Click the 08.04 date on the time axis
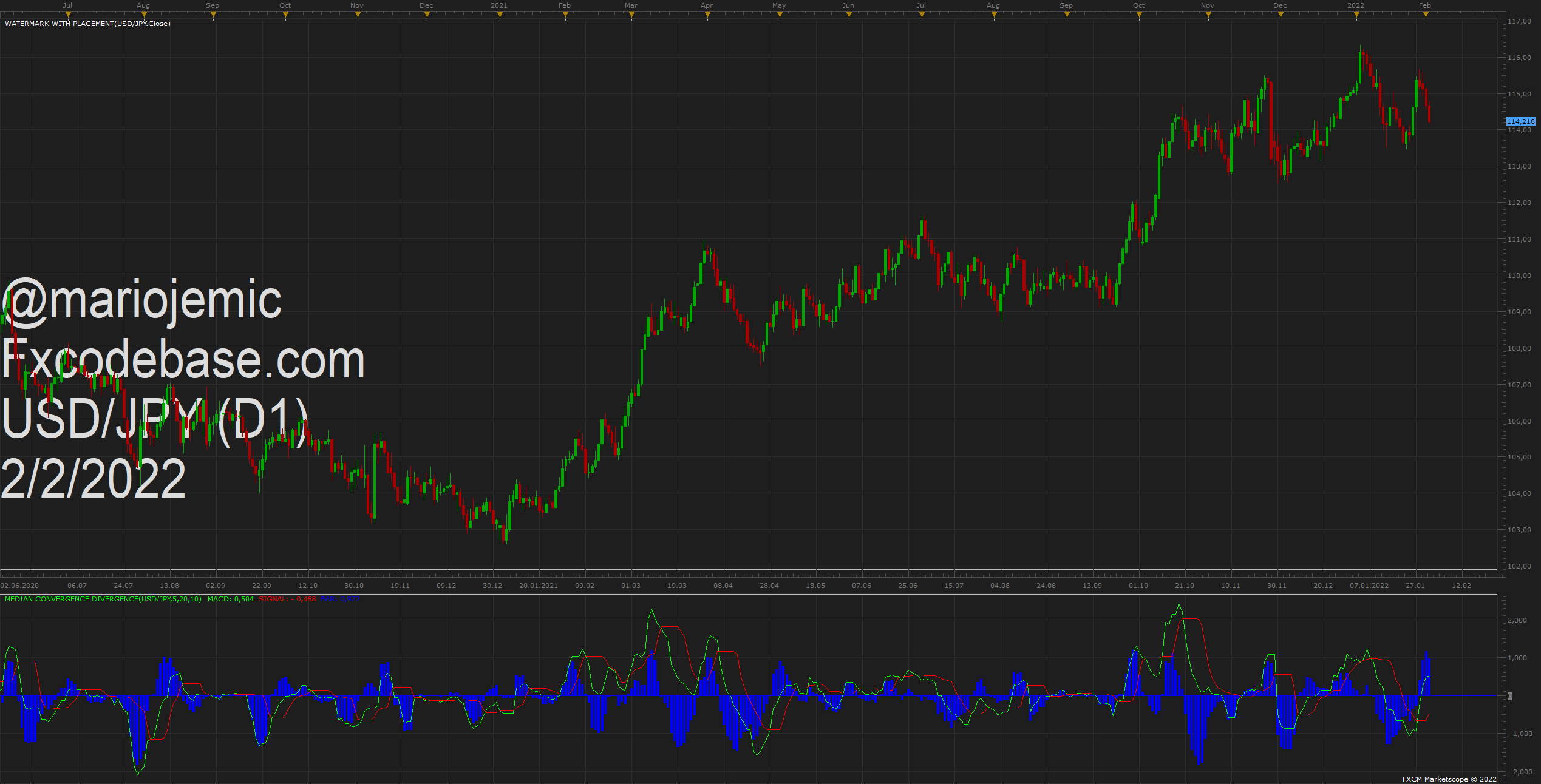The image size is (1541, 784). (723, 586)
